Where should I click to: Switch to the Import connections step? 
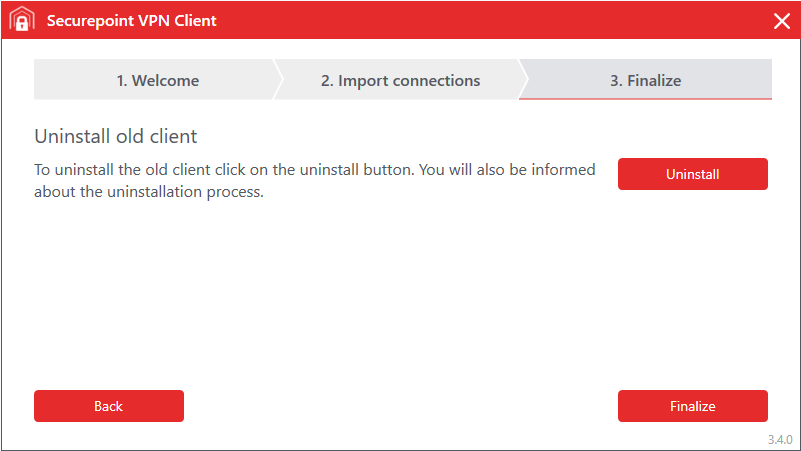point(400,81)
